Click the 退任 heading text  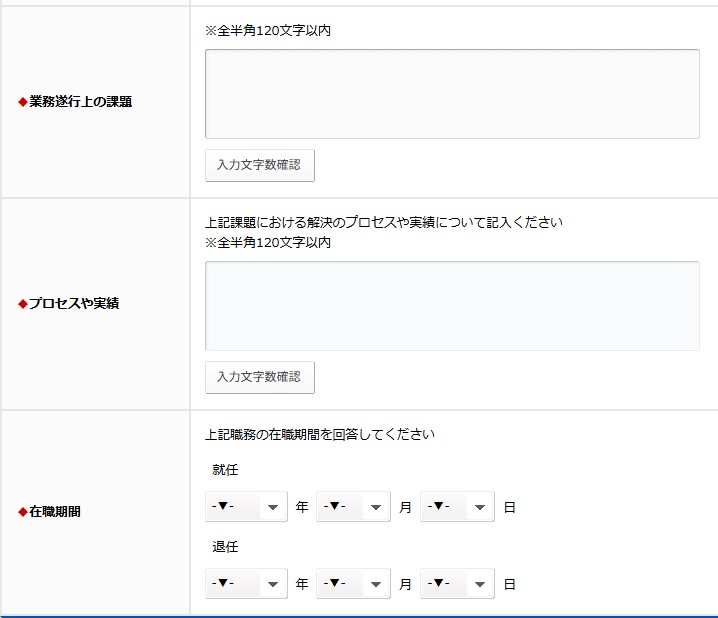point(225,547)
